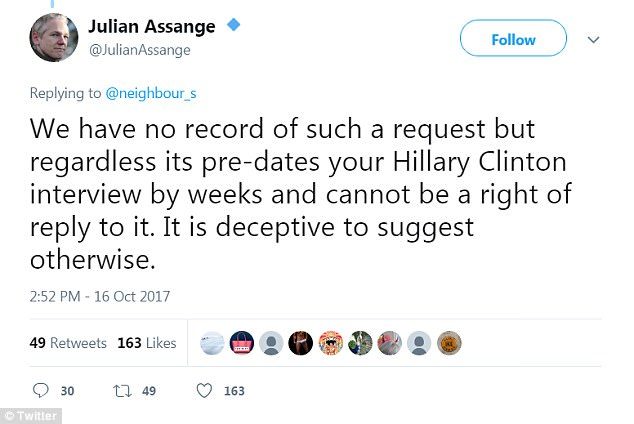Click the Julian Assange display name
Image resolution: width=634 pixels, height=424 pixels.
152,27
